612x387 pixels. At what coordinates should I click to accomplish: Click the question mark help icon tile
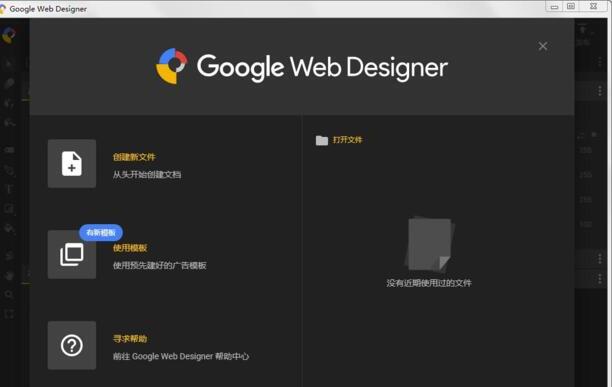(72, 345)
